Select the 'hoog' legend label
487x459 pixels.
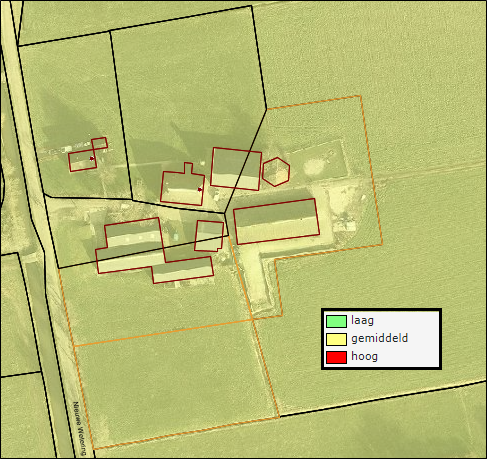point(364,356)
